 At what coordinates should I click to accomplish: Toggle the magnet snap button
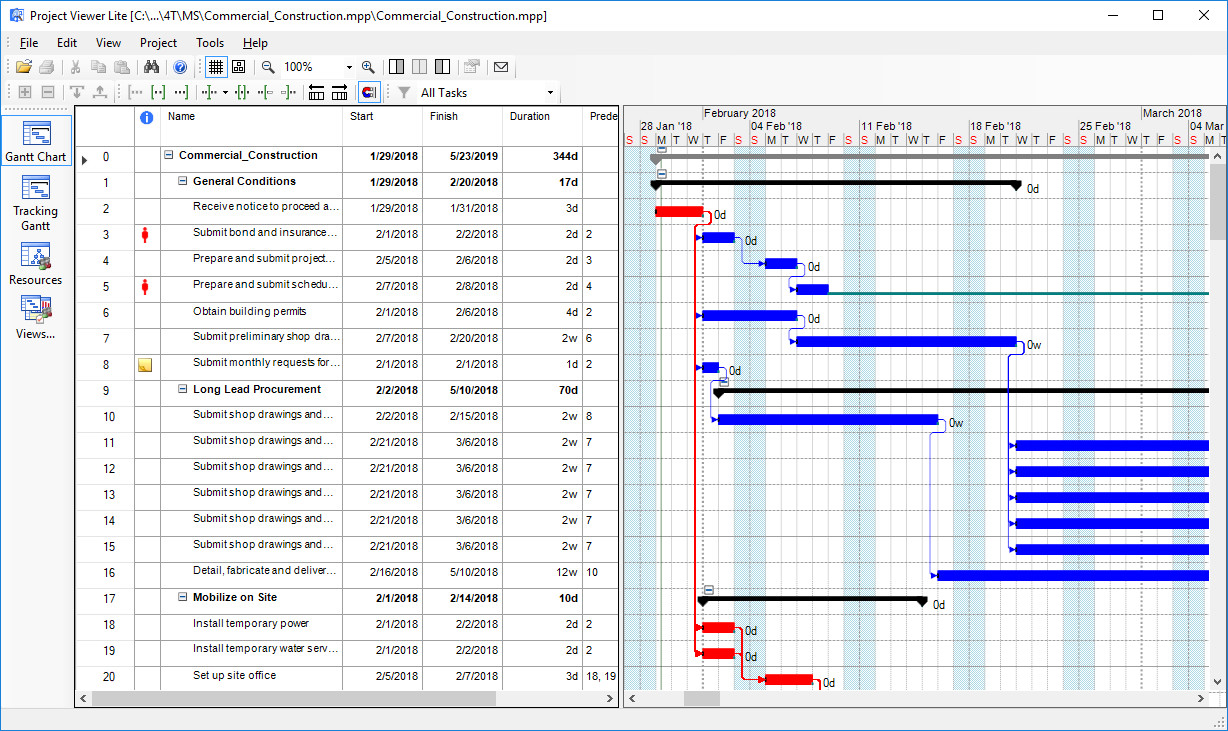pos(369,93)
